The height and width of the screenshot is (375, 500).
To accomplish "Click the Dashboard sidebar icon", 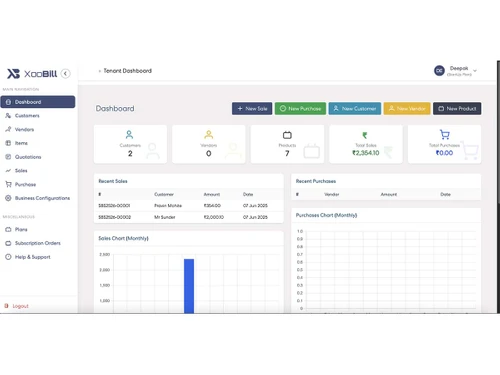I will coord(8,102).
